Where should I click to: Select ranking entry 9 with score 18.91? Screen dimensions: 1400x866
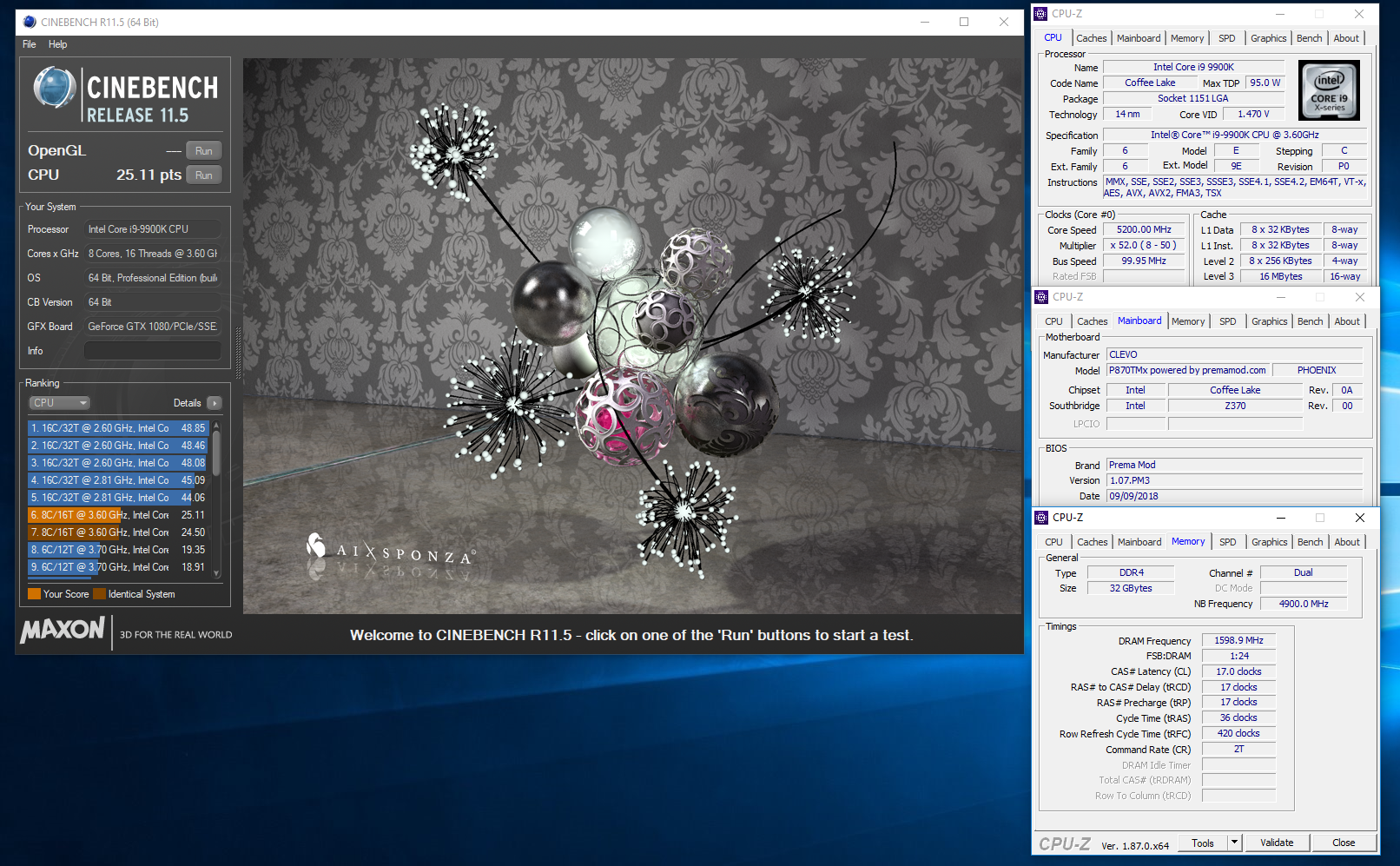coord(118,567)
